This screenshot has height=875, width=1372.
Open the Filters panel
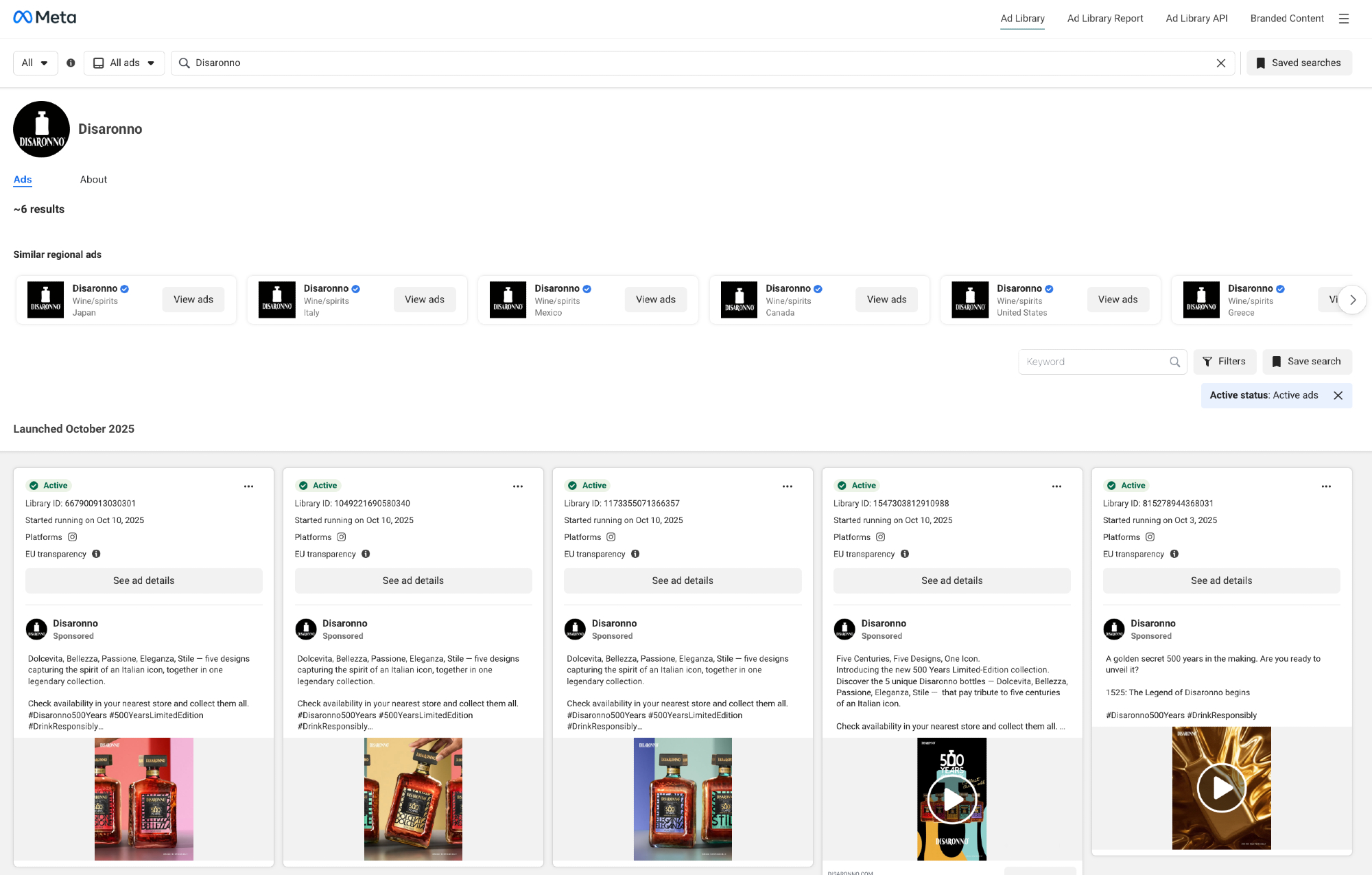pyautogui.click(x=1225, y=362)
